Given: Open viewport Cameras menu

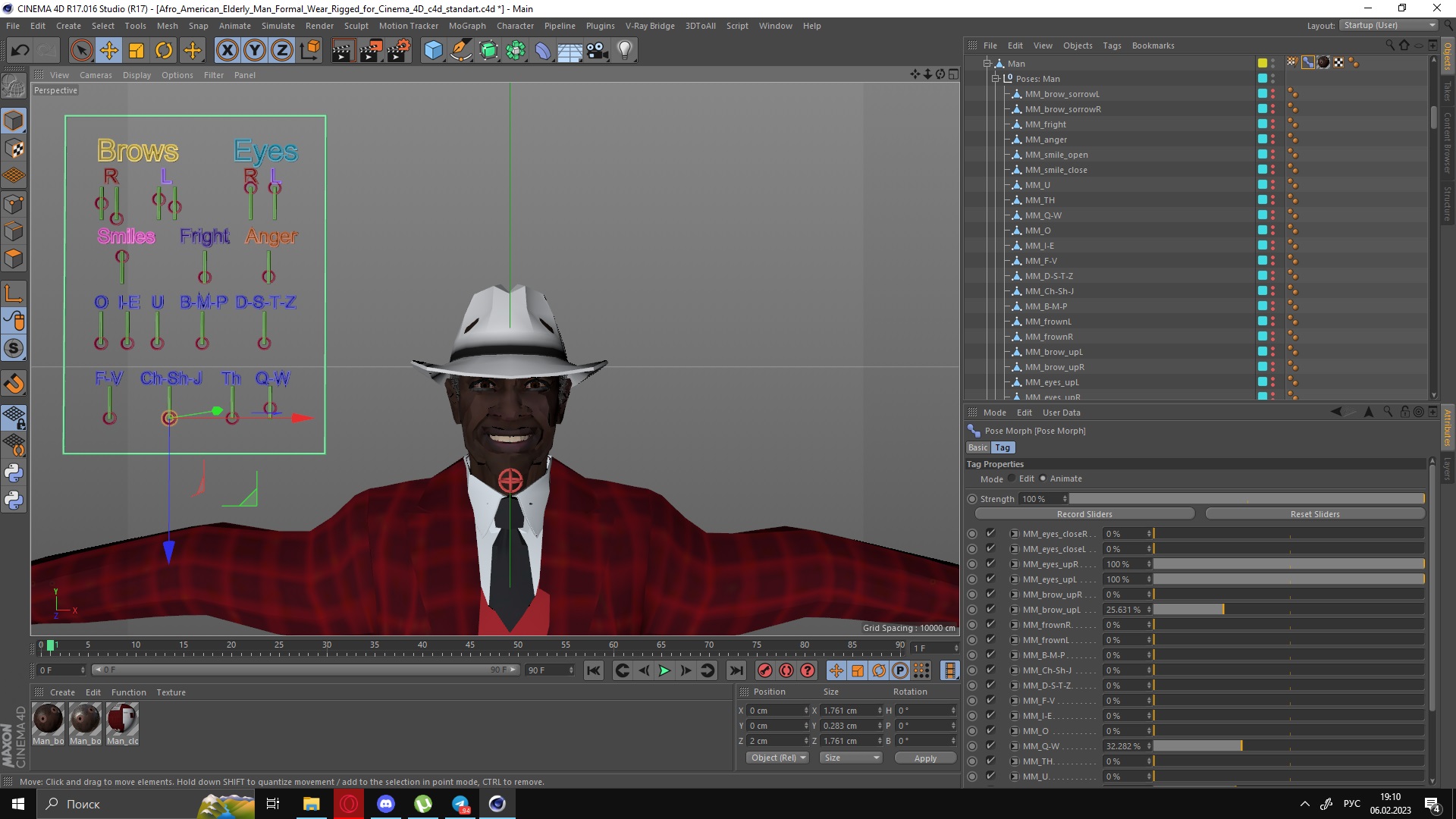Looking at the screenshot, I should pos(96,75).
